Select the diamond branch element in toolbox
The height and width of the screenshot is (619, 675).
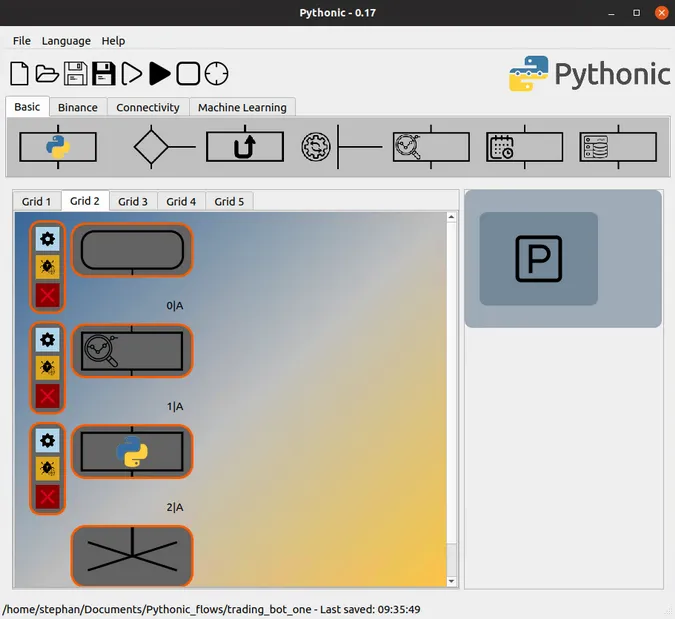[x=152, y=147]
